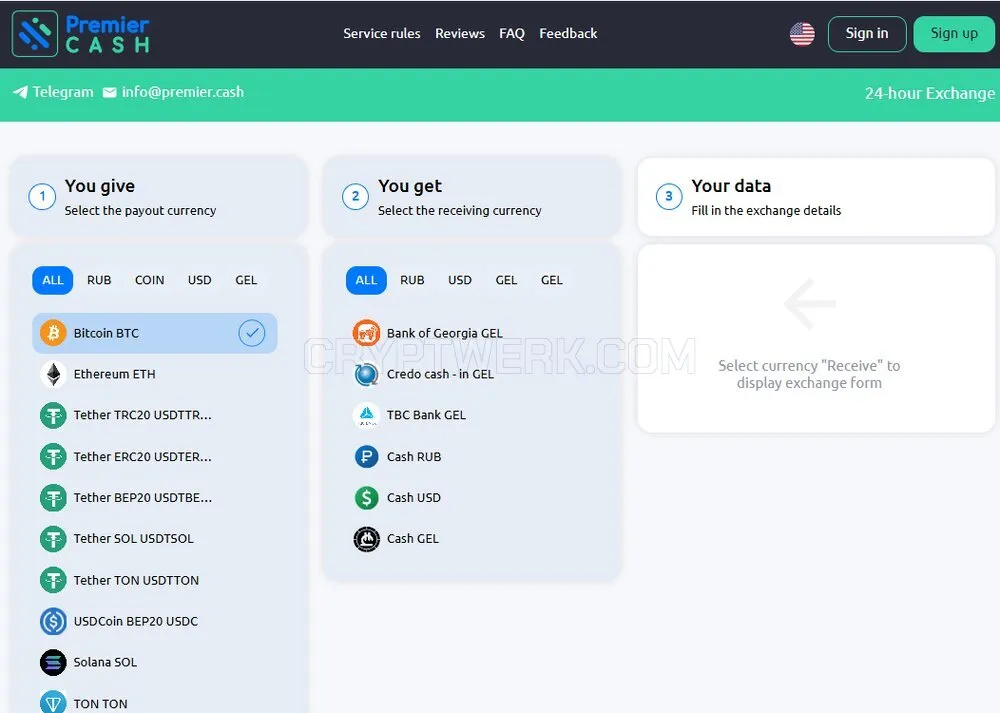1000x713 pixels.
Task: Click the Tether TRC20 coin icon
Action: 53,415
